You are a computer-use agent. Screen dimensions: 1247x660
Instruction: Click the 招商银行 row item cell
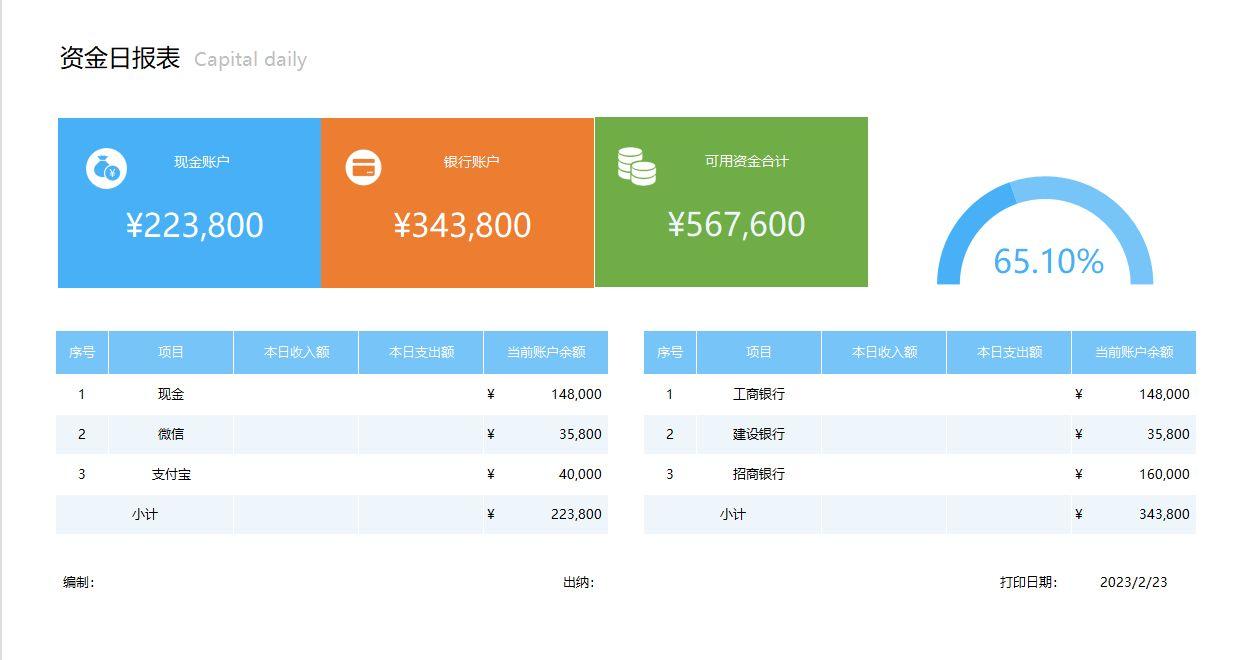(x=758, y=474)
